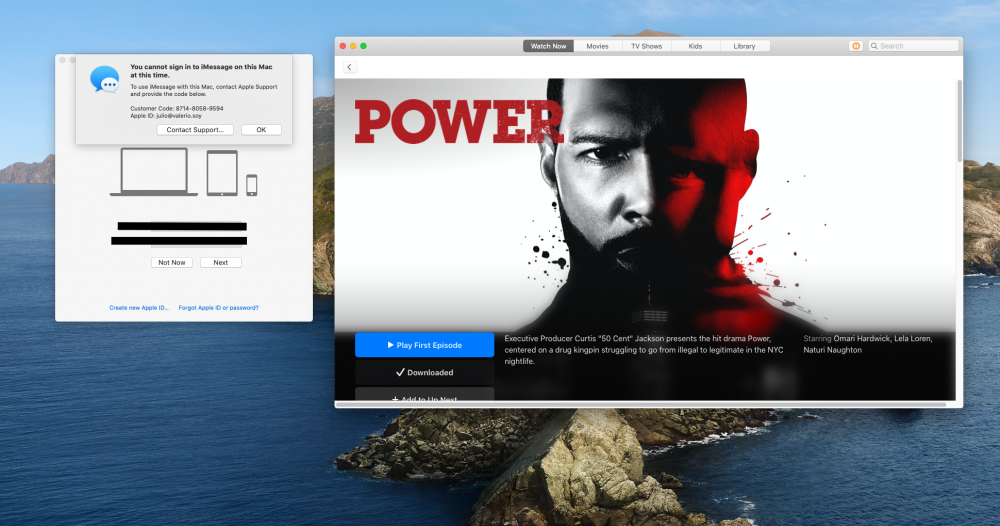Click OK in iMessage sign-in alert
Image resolution: width=1000 pixels, height=526 pixels.
[x=261, y=129]
